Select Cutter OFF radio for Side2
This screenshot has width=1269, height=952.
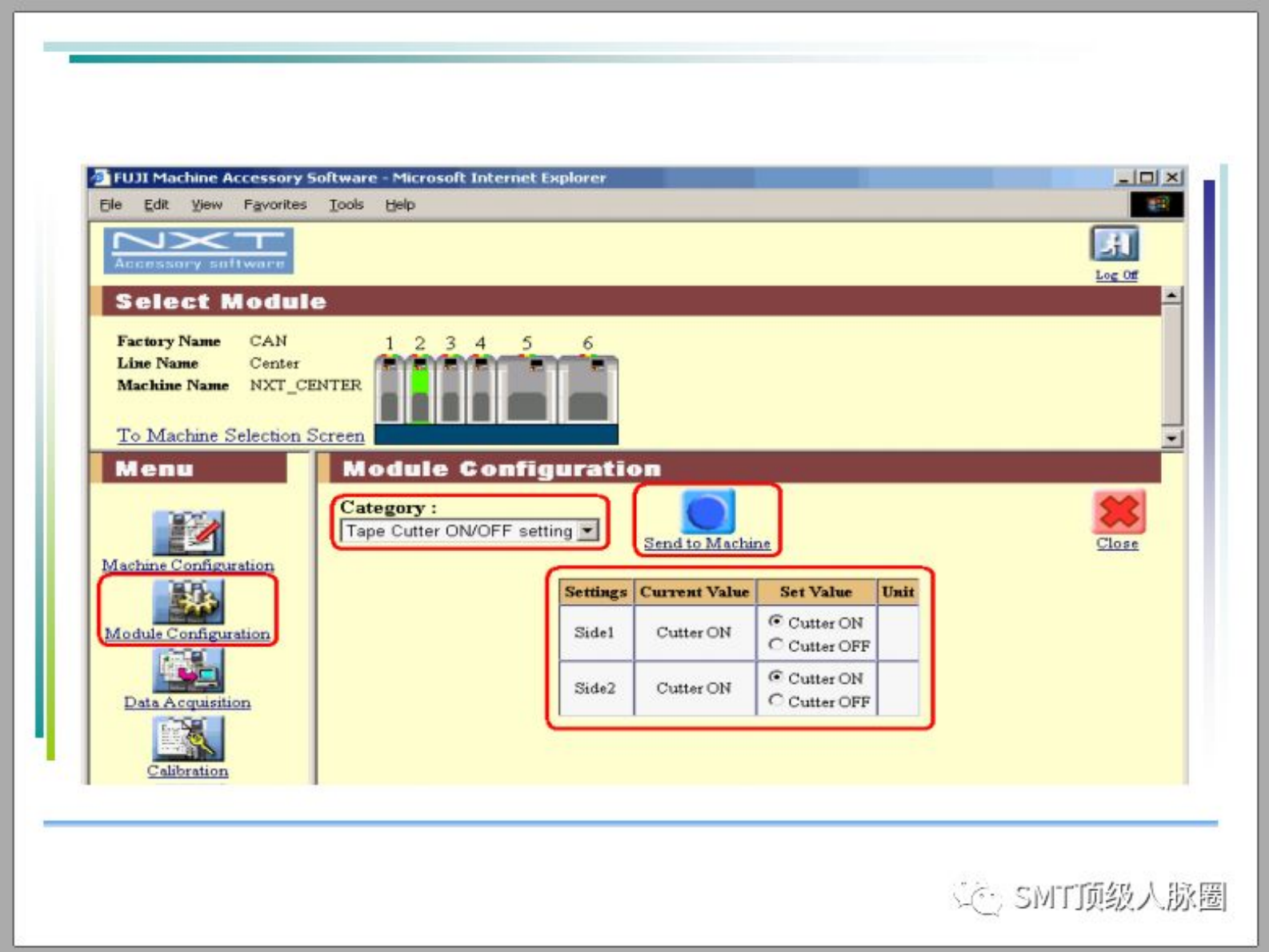[775, 700]
